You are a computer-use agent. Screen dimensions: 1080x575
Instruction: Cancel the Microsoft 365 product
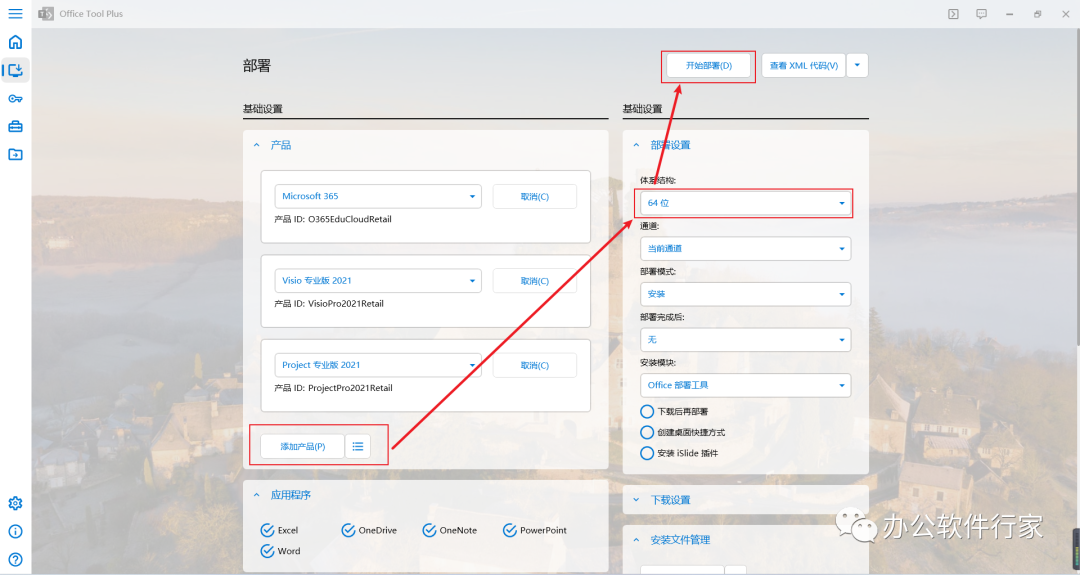pos(534,196)
